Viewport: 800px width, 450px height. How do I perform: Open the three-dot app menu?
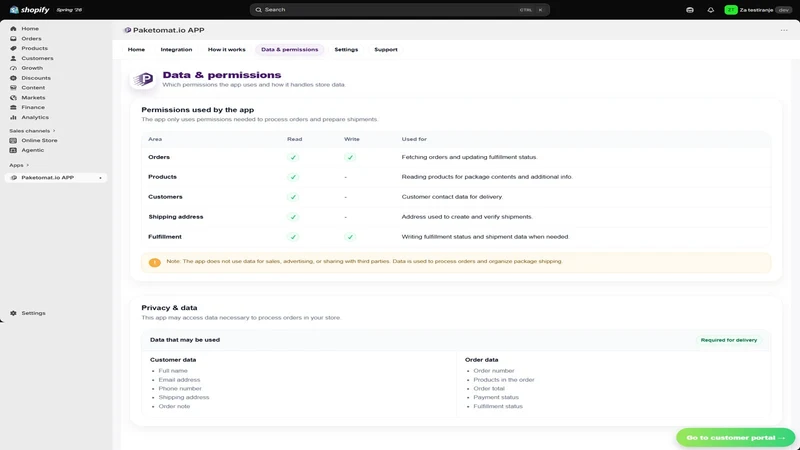(x=784, y=30)
